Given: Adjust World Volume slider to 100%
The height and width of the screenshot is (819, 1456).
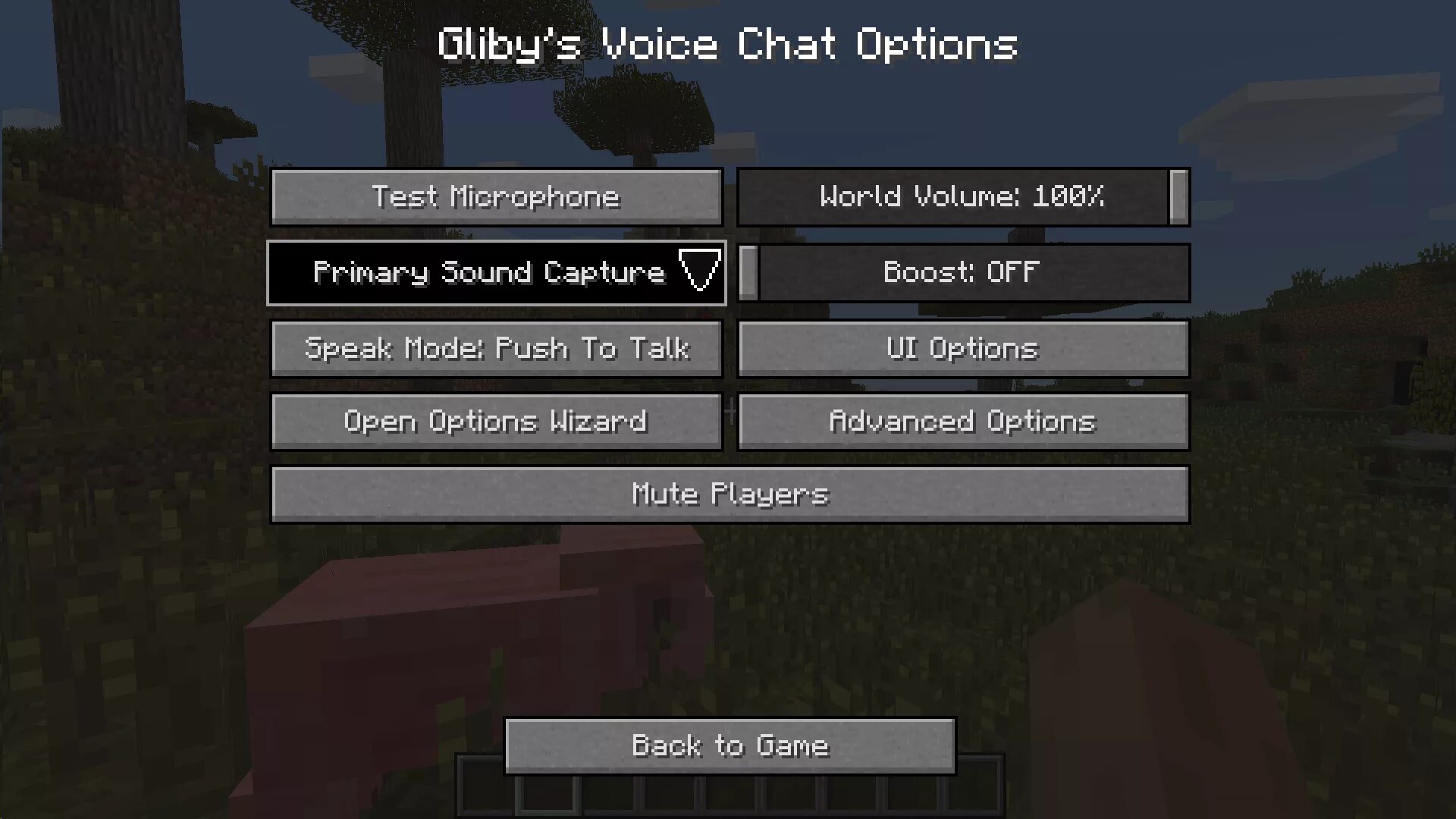Looking at the screenshot, I should pos(1177,196).
